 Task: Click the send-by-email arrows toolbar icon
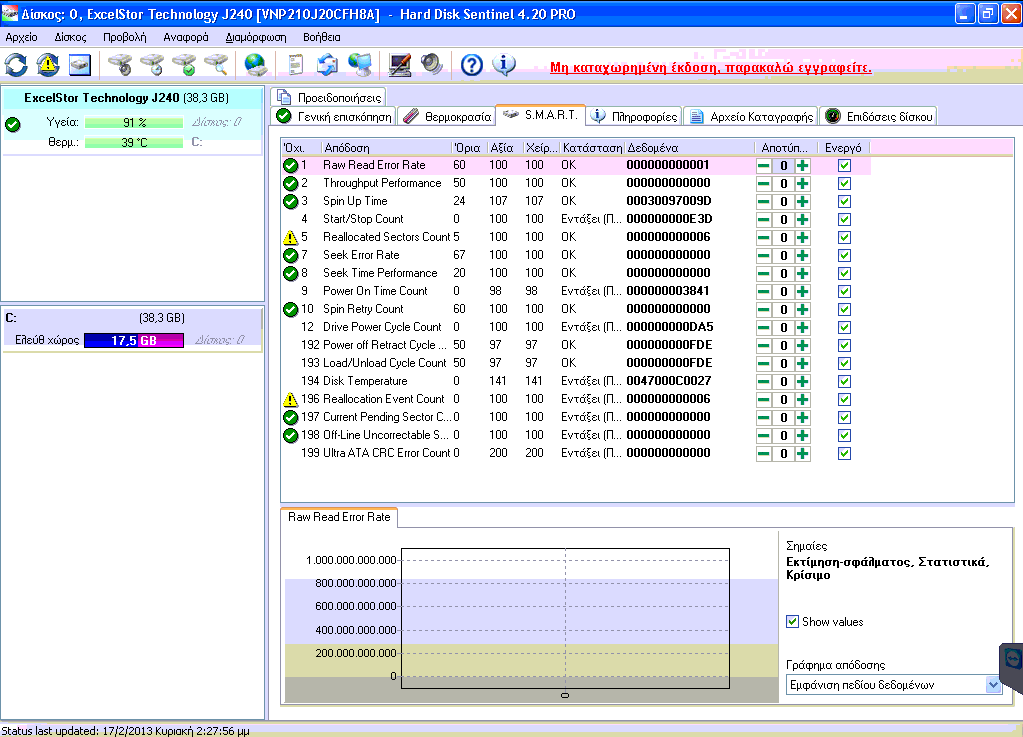pos(327,65)
